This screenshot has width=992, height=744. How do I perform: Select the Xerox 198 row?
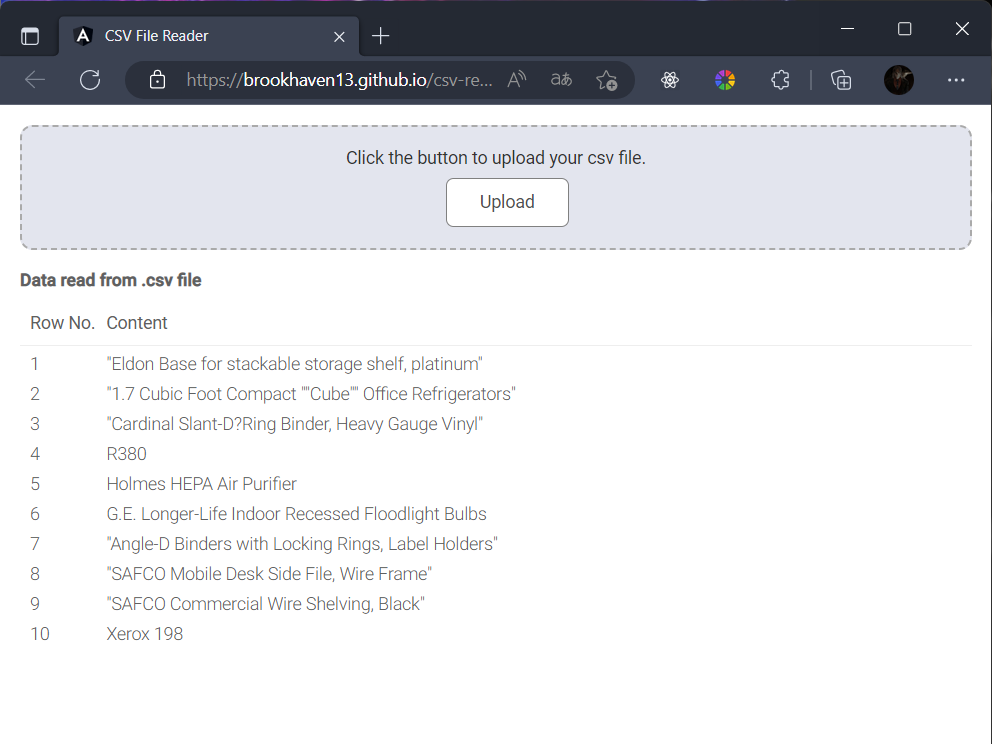click(145, 634)
